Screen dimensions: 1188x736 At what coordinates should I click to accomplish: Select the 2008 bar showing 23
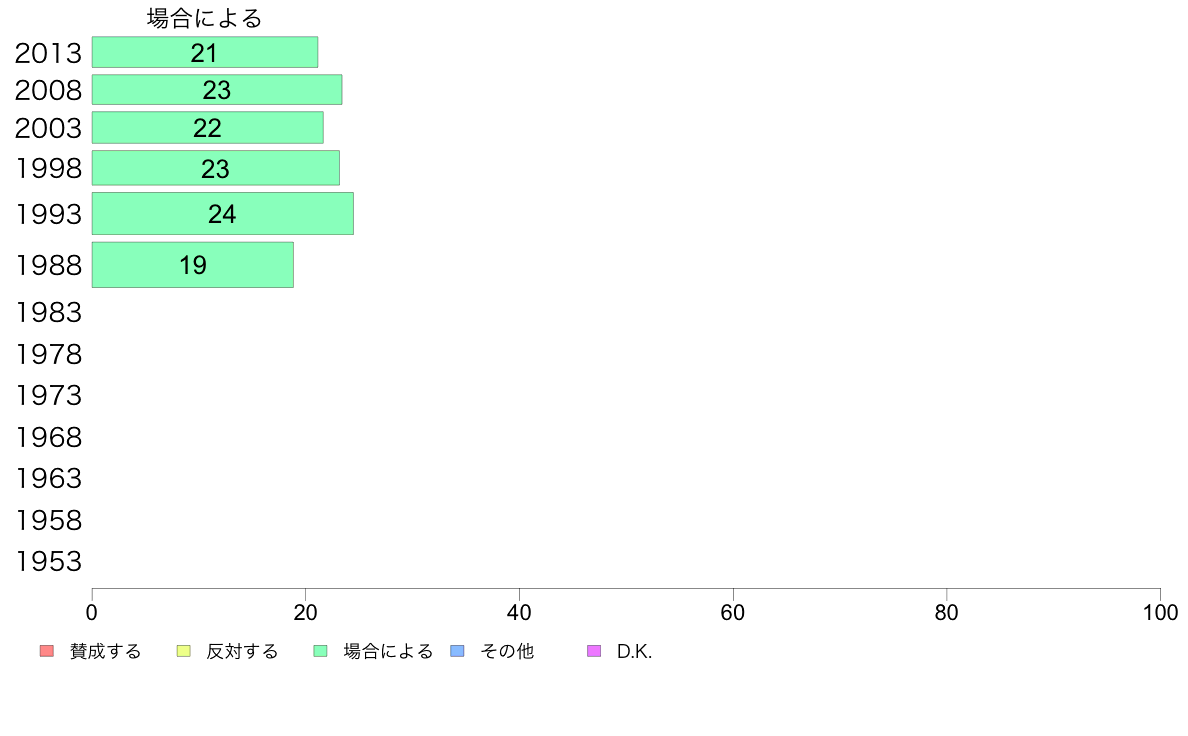coord(217,89)
